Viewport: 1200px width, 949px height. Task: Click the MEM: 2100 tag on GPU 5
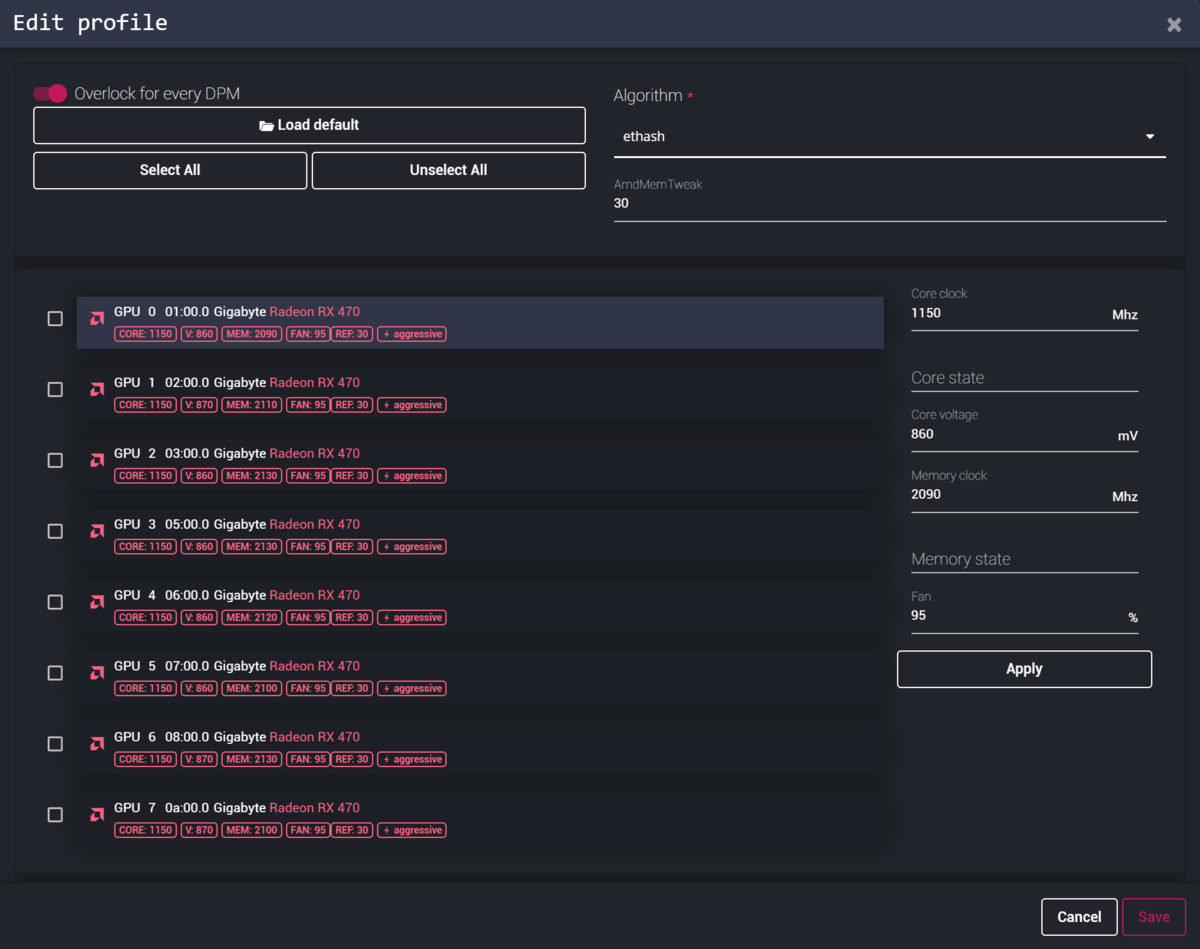tap(252, 689)
